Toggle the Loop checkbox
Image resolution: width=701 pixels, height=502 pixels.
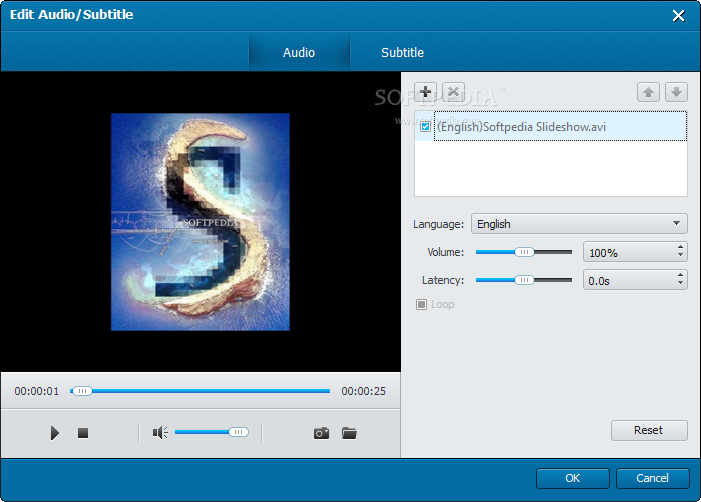point(421,304)
